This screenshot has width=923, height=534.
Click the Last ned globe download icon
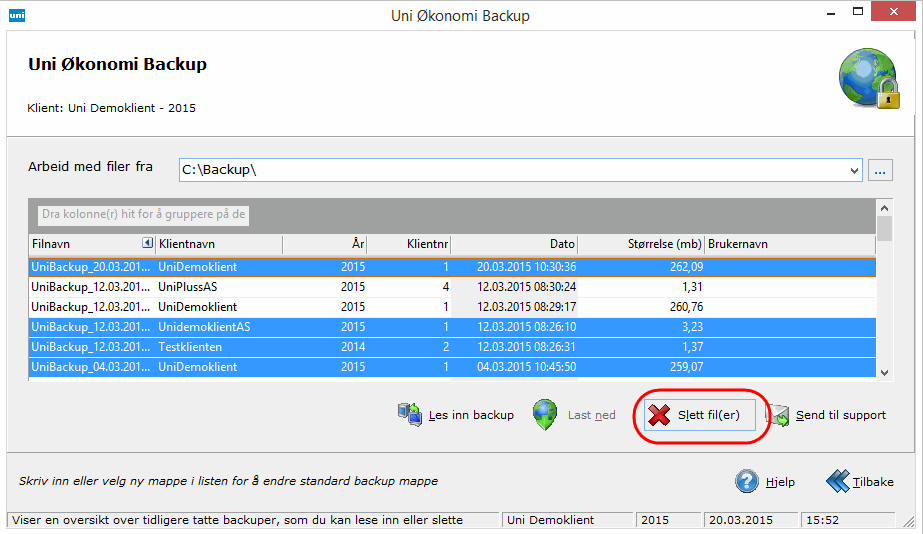[x=545, y=415]
